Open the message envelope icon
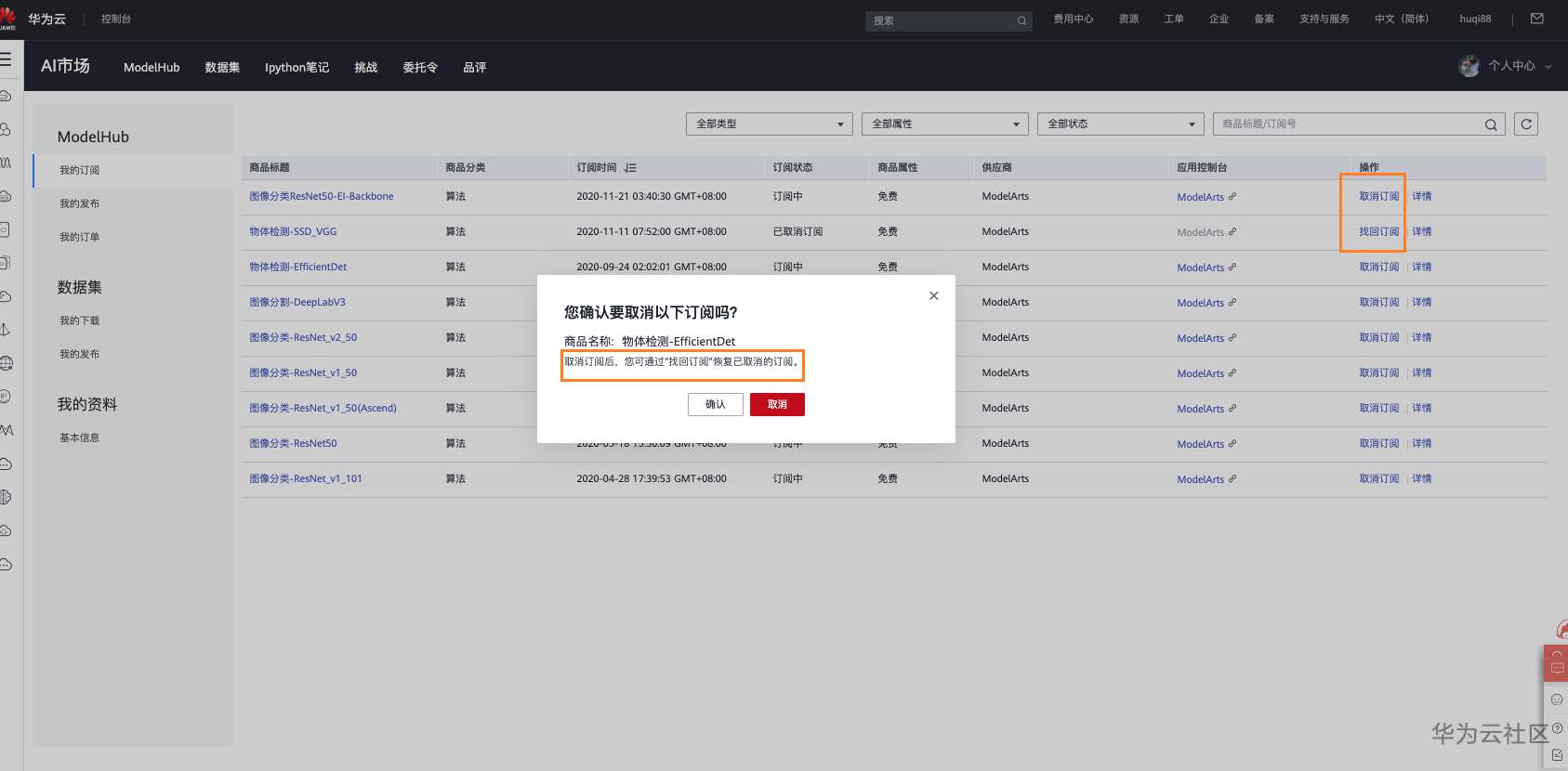The width and height of the screenshot is (1568, 771). 1537,19
